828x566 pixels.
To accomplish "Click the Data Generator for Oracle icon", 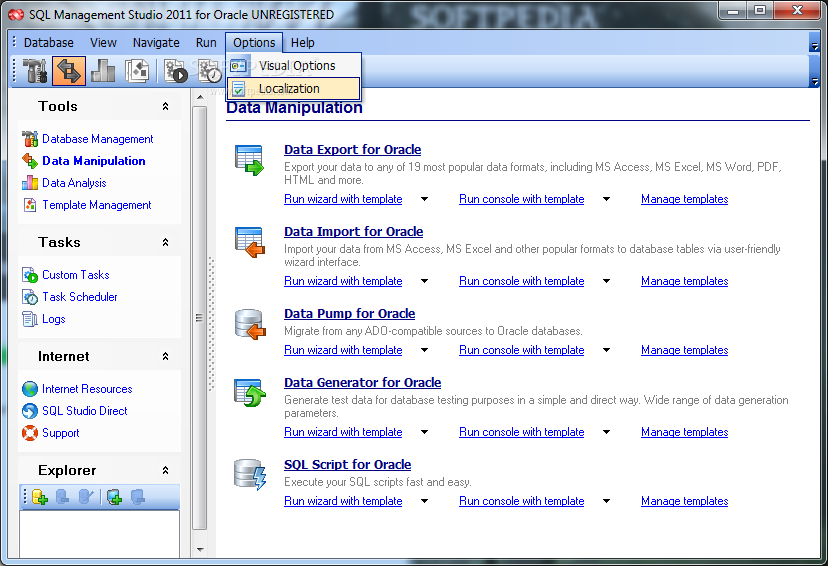I will coord(249,393).
